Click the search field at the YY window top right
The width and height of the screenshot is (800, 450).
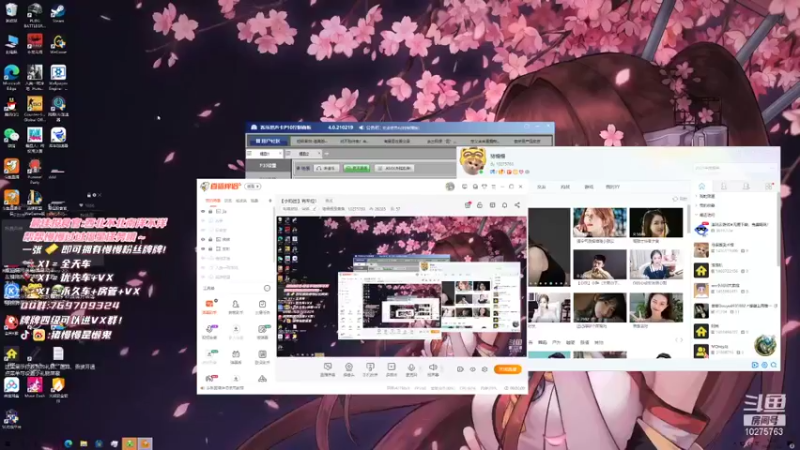[734, 167]
